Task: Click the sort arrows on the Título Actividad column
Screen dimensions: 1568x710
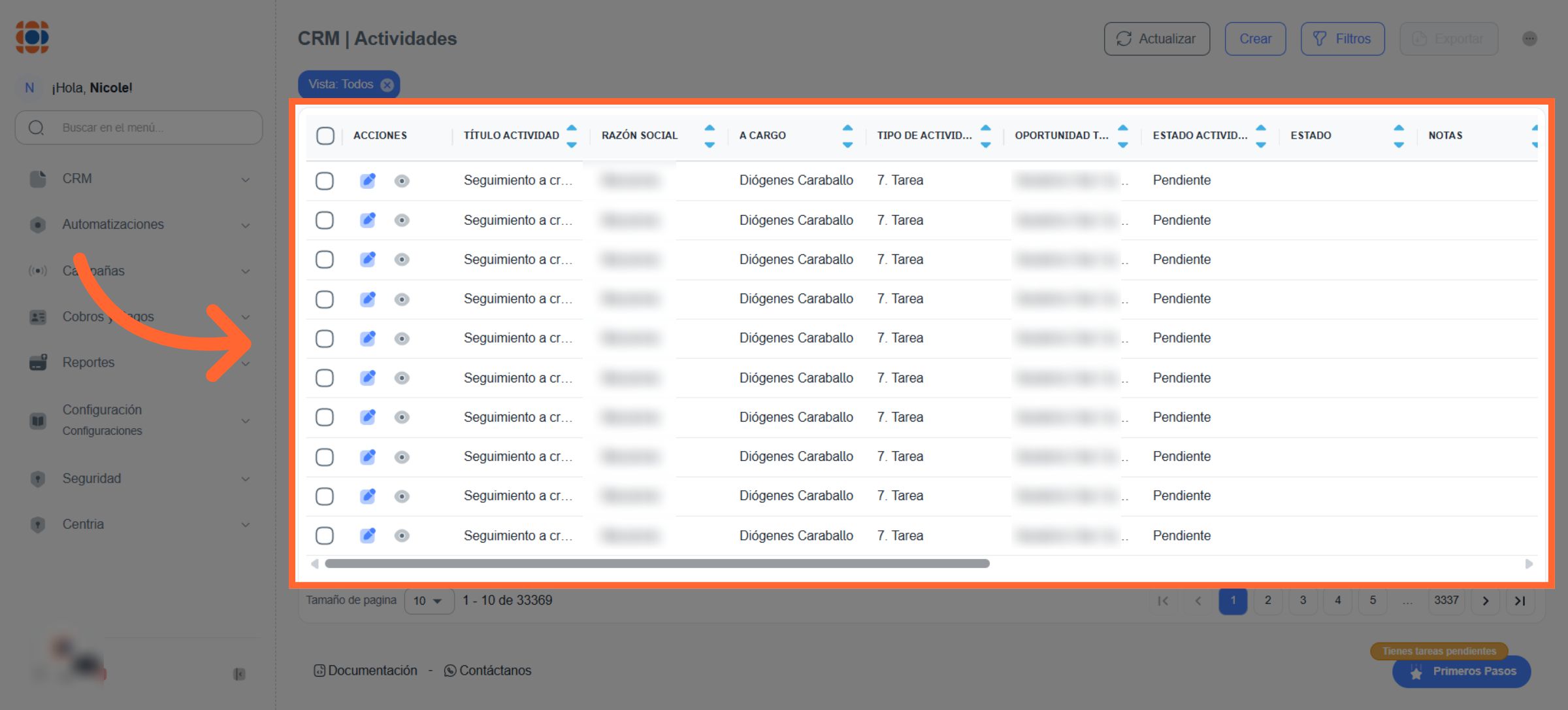Action: click(572, 135)
